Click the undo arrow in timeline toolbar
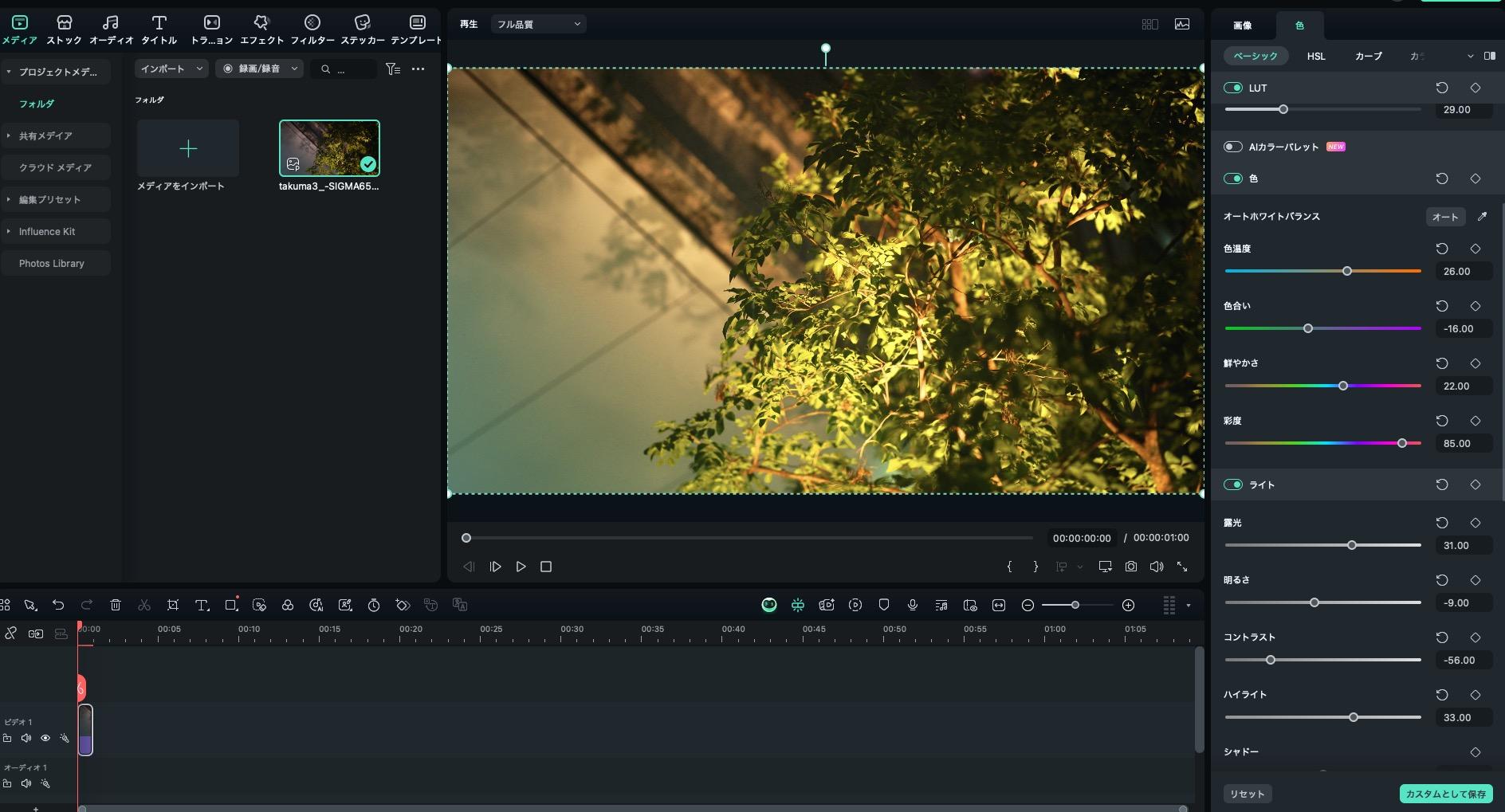Screen dimensions: 1505x812 (x=58, y=605)
